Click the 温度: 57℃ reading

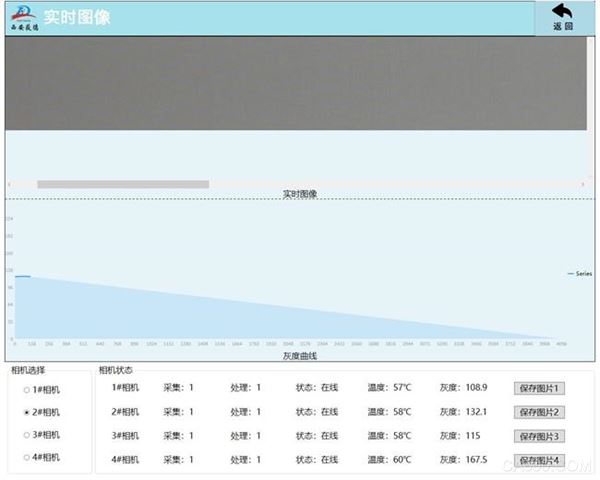[389, 387]
